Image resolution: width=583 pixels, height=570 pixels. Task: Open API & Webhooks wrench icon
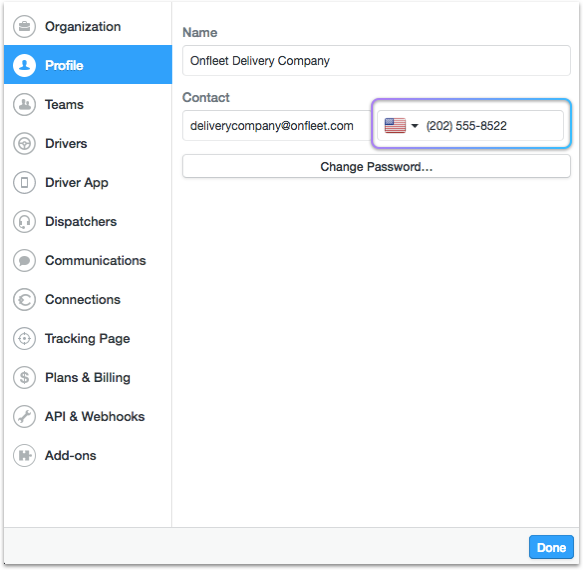tap(25, 416)
